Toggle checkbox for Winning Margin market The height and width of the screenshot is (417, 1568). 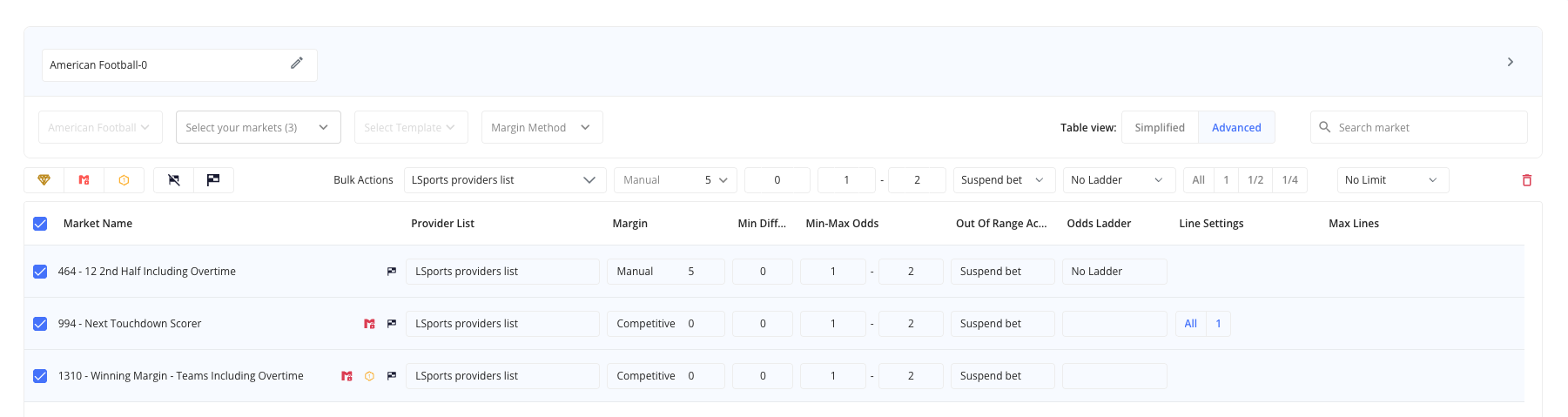coord(40,376)
